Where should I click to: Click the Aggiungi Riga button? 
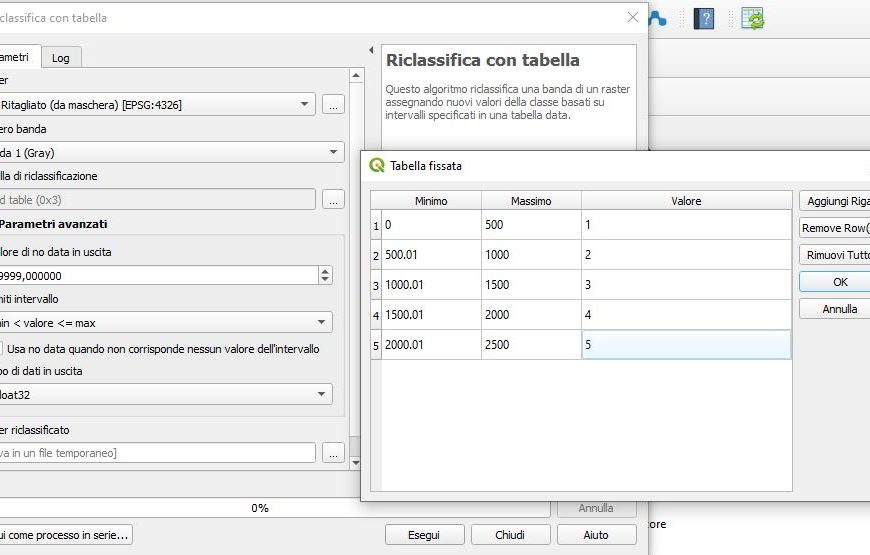point(833,201)
